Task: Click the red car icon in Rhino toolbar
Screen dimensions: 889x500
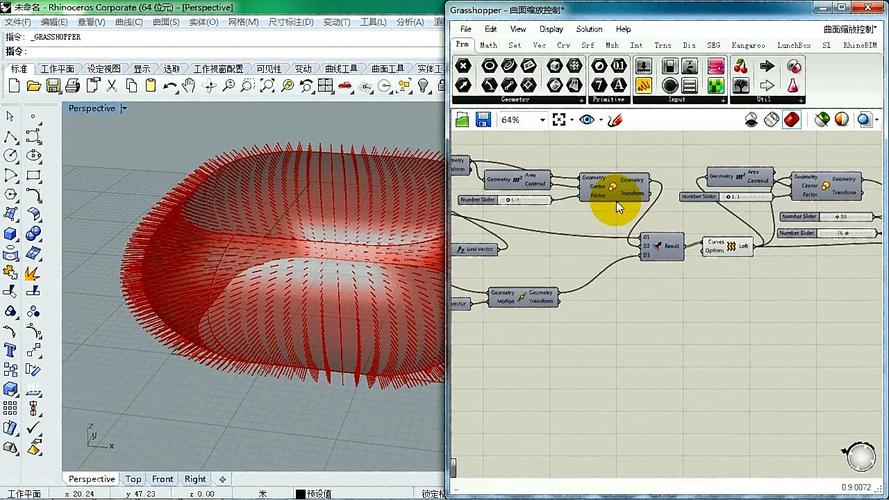Action: coord(345,86)
